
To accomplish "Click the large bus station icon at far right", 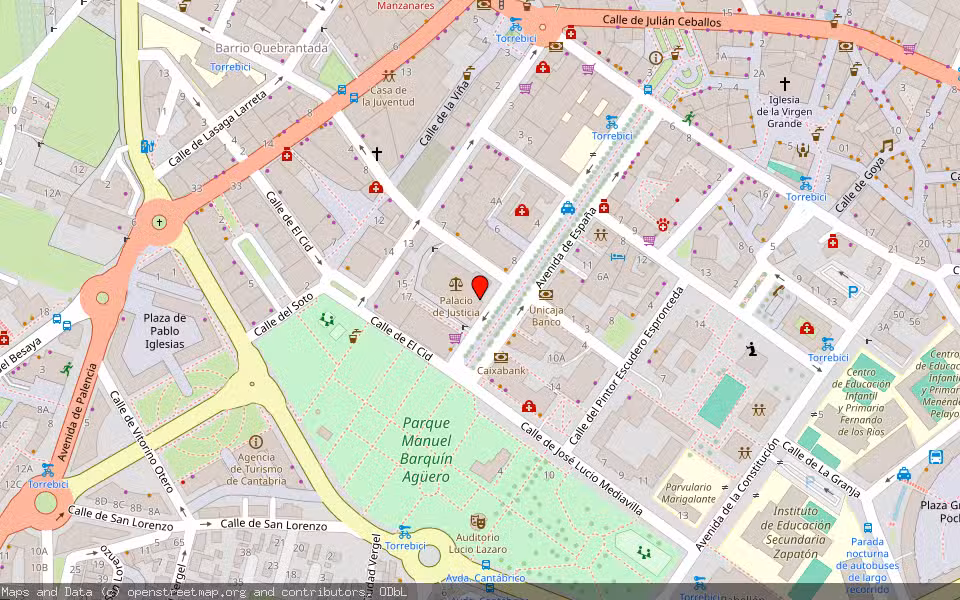I will pyautogui.click(x=936, y=457).
